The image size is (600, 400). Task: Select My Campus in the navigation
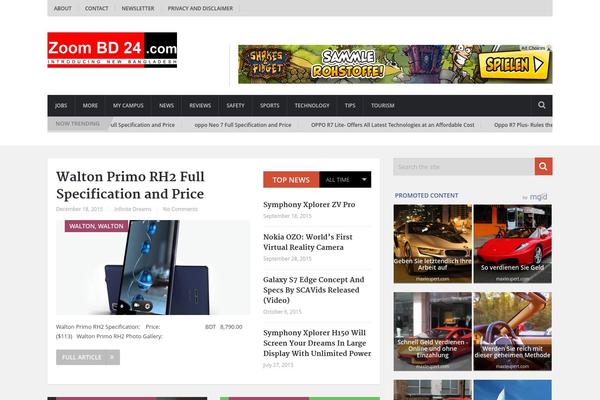pos(128,106)
